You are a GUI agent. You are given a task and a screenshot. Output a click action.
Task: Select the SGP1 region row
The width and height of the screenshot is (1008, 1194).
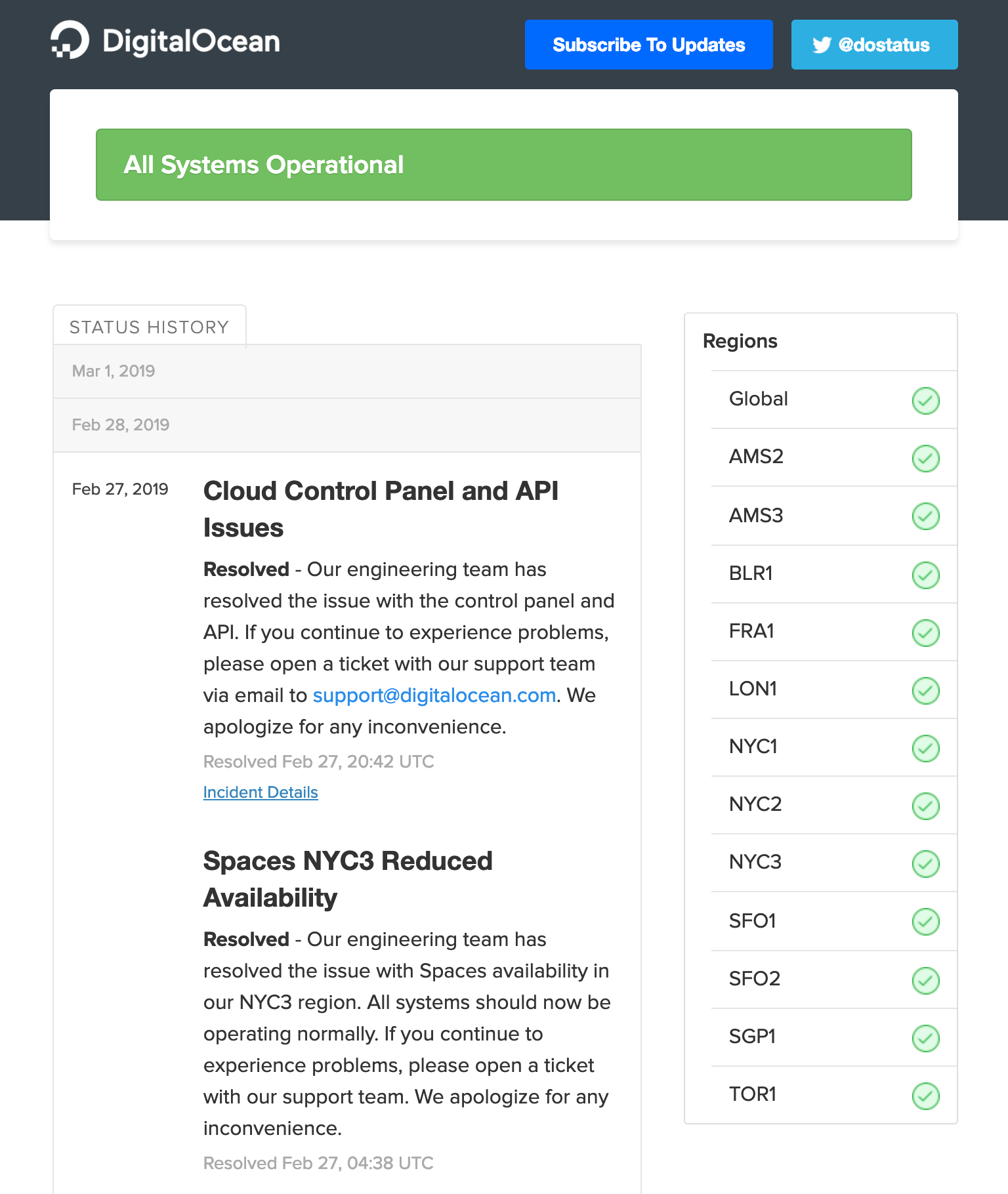tap(820, 1037)
